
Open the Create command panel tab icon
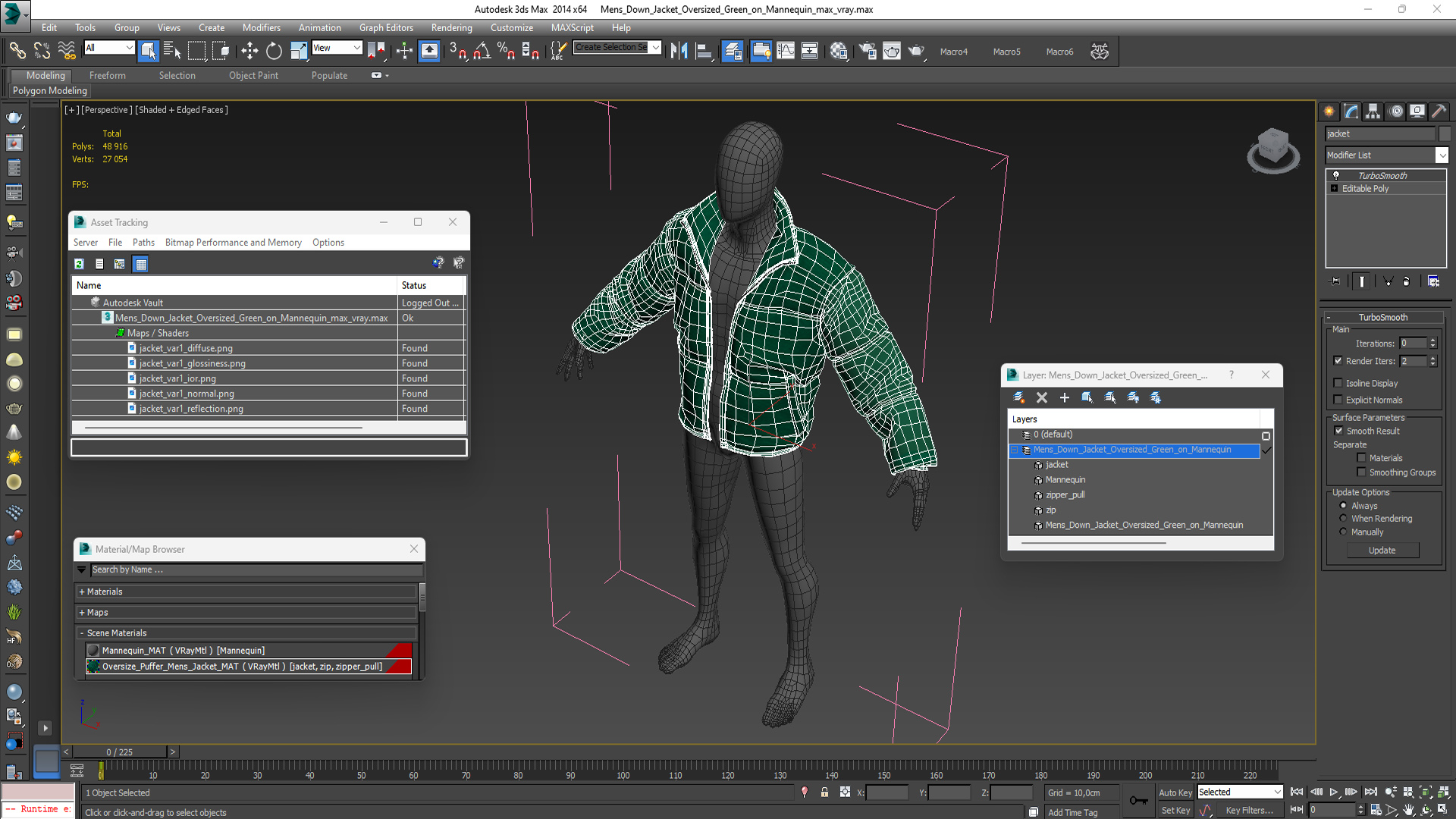click(x=1329, y=111)
